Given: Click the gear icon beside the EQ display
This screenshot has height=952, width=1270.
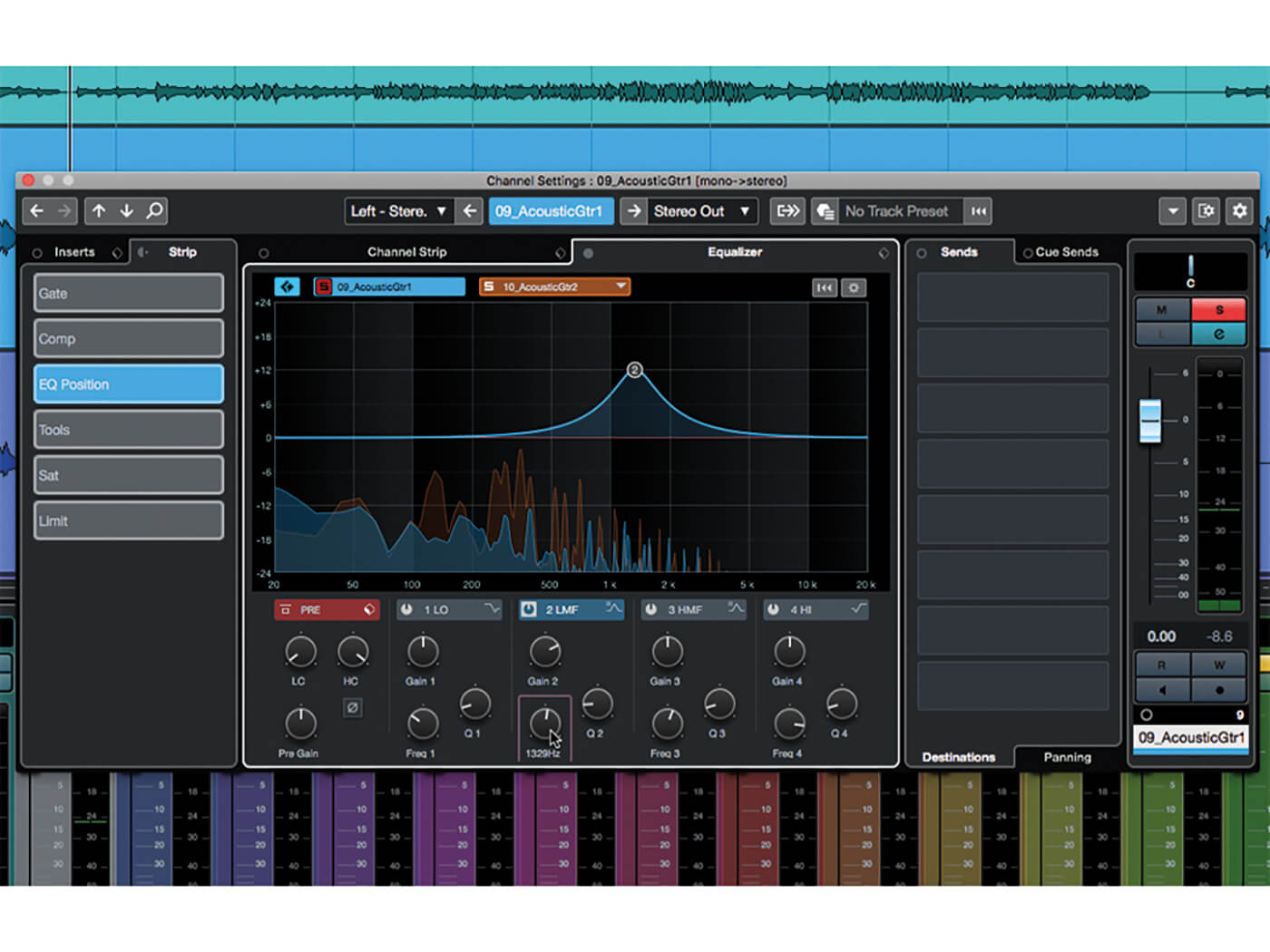Looking at the screenshot, I should [854, 287].
